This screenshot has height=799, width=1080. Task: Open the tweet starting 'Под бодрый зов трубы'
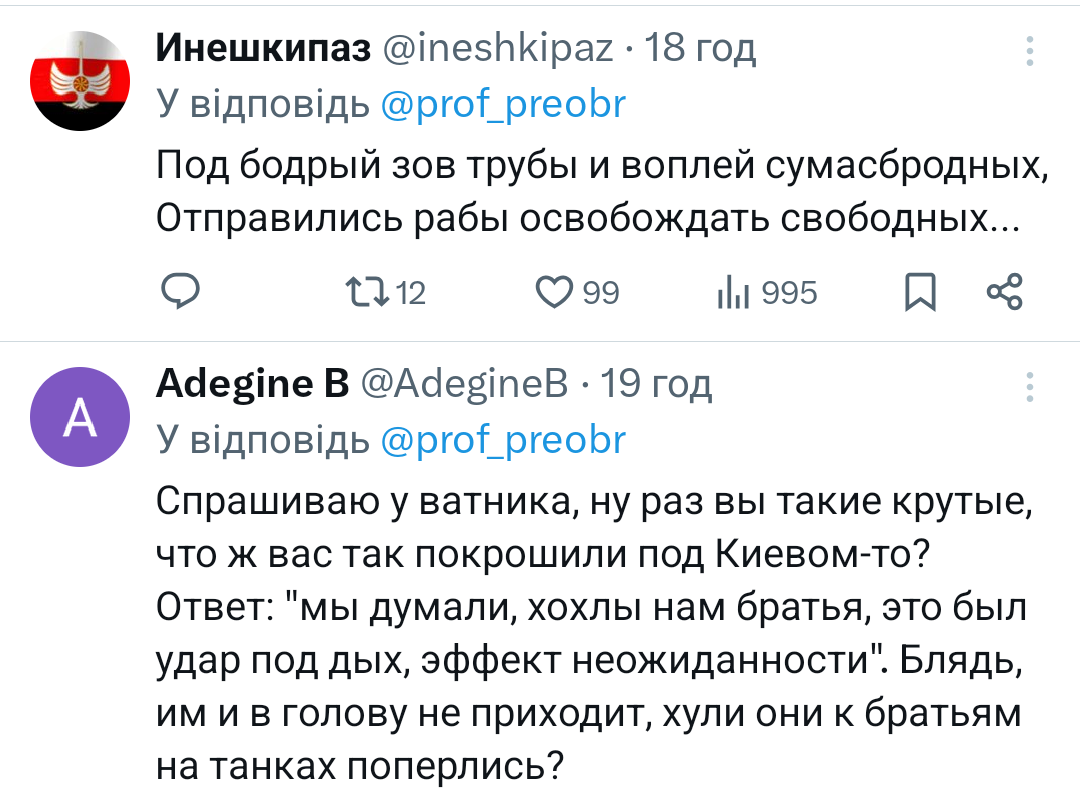(x=600, y=190)
